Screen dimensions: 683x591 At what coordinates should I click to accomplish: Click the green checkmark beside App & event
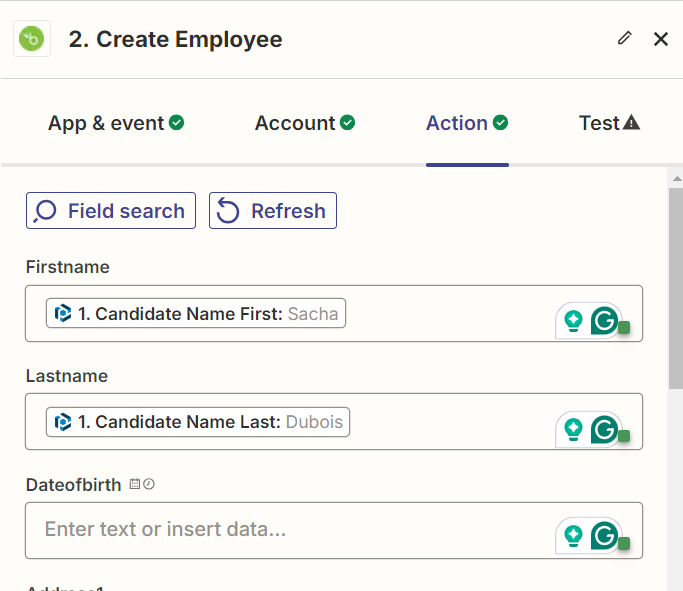tap(176, 123)
